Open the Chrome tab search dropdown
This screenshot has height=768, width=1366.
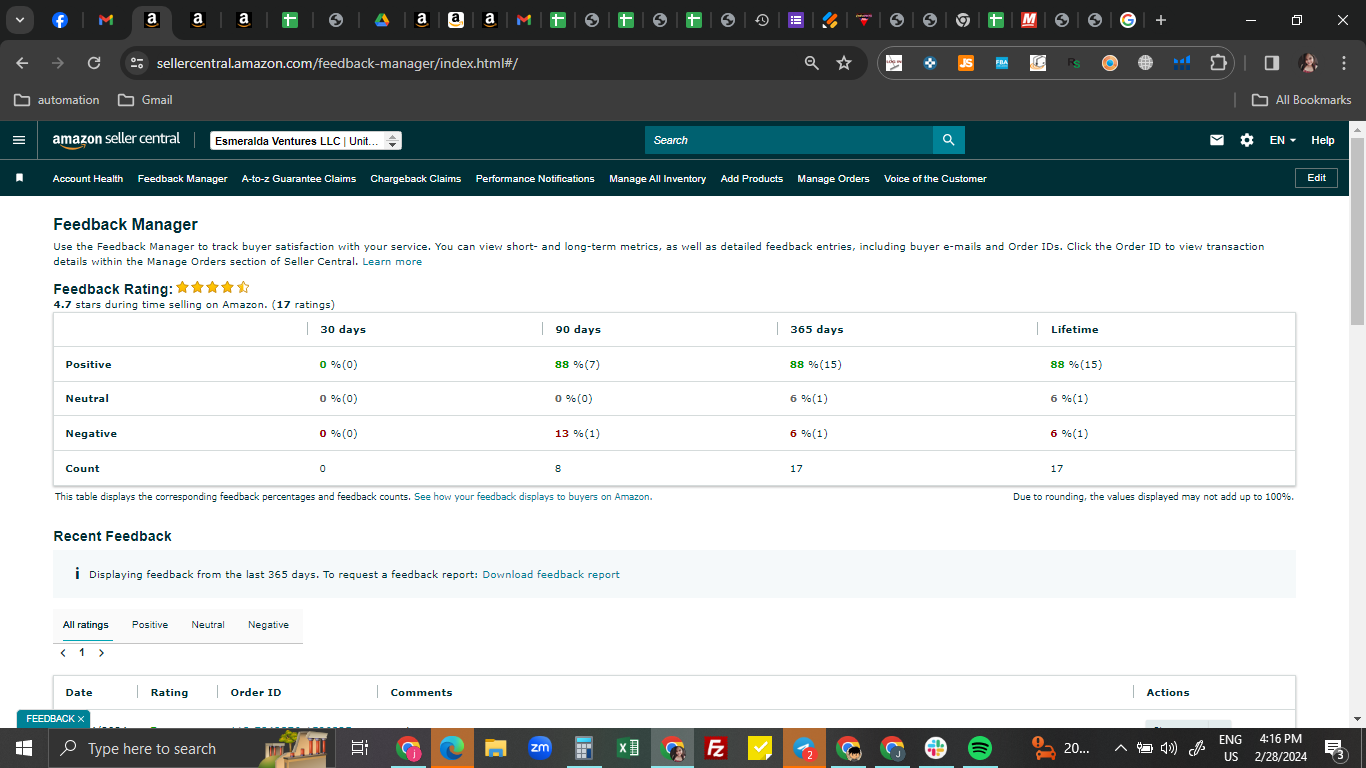click(x=19, y=20)
